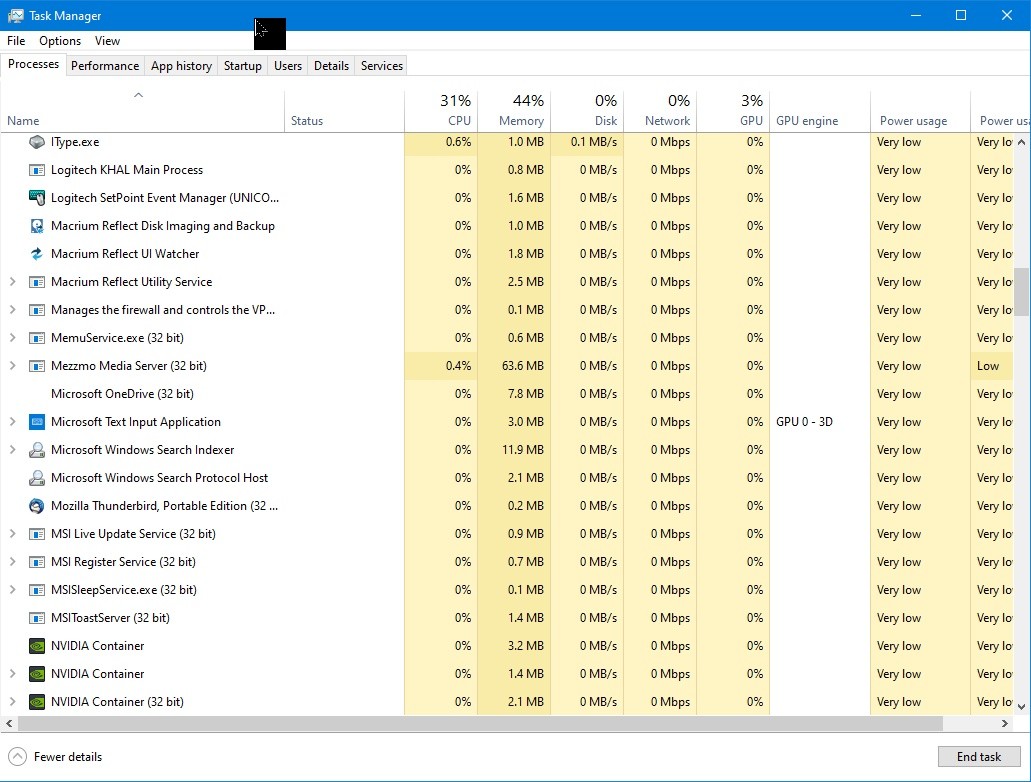The height and width of the screenshot is (782, 1031).
Task: Click the MemuService.exe process icon
Action: coord(37,338)
